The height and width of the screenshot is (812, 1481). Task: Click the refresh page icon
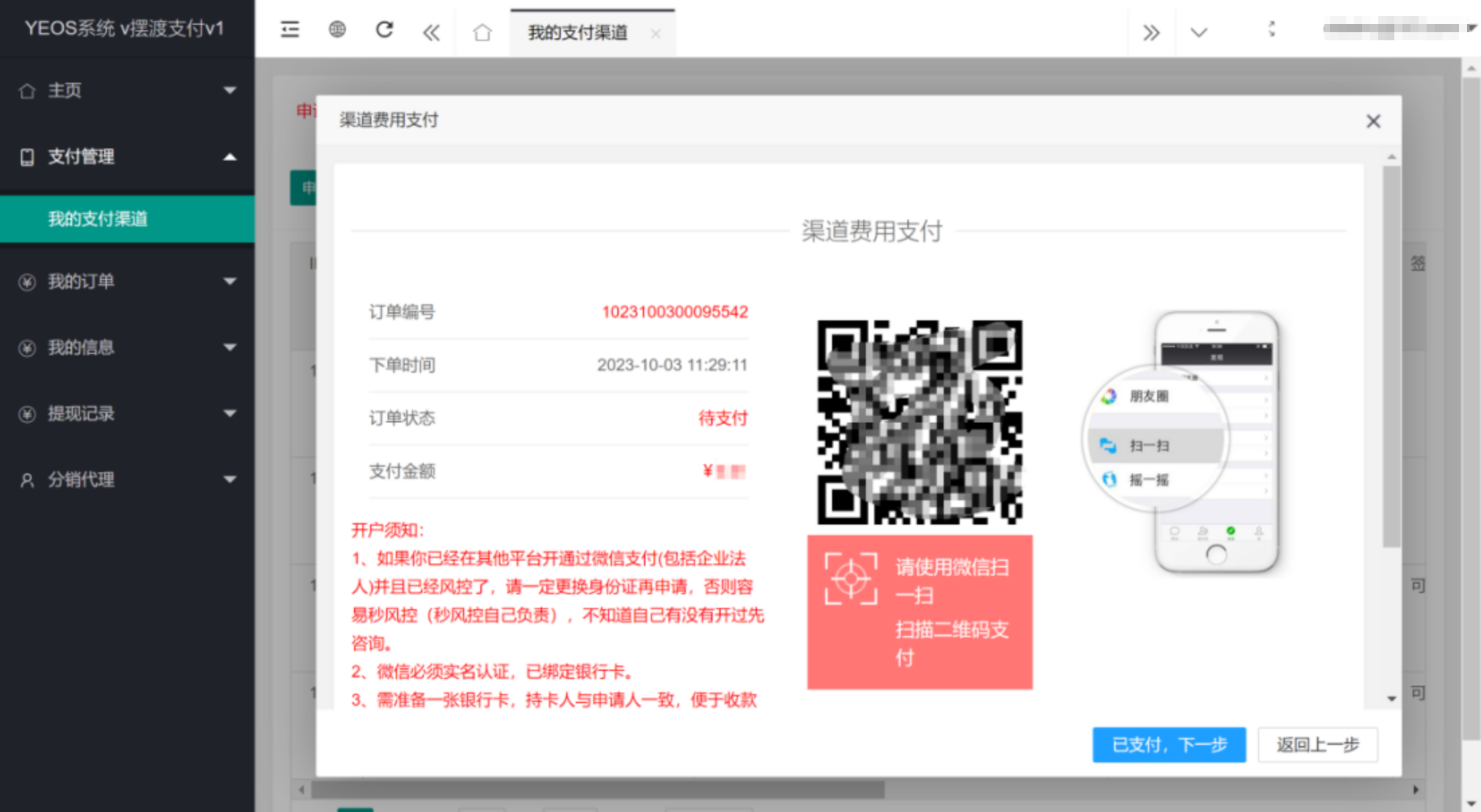pos(384,30)
